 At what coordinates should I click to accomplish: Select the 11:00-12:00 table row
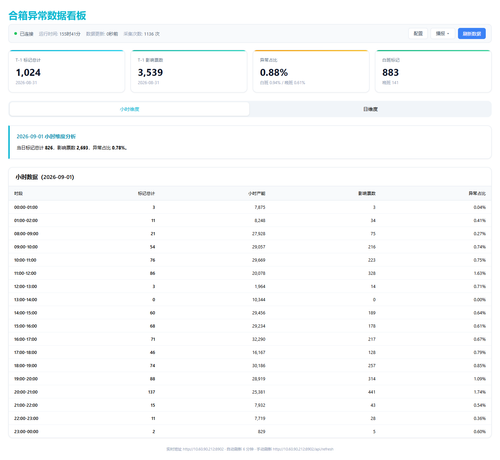click(250, 273)
